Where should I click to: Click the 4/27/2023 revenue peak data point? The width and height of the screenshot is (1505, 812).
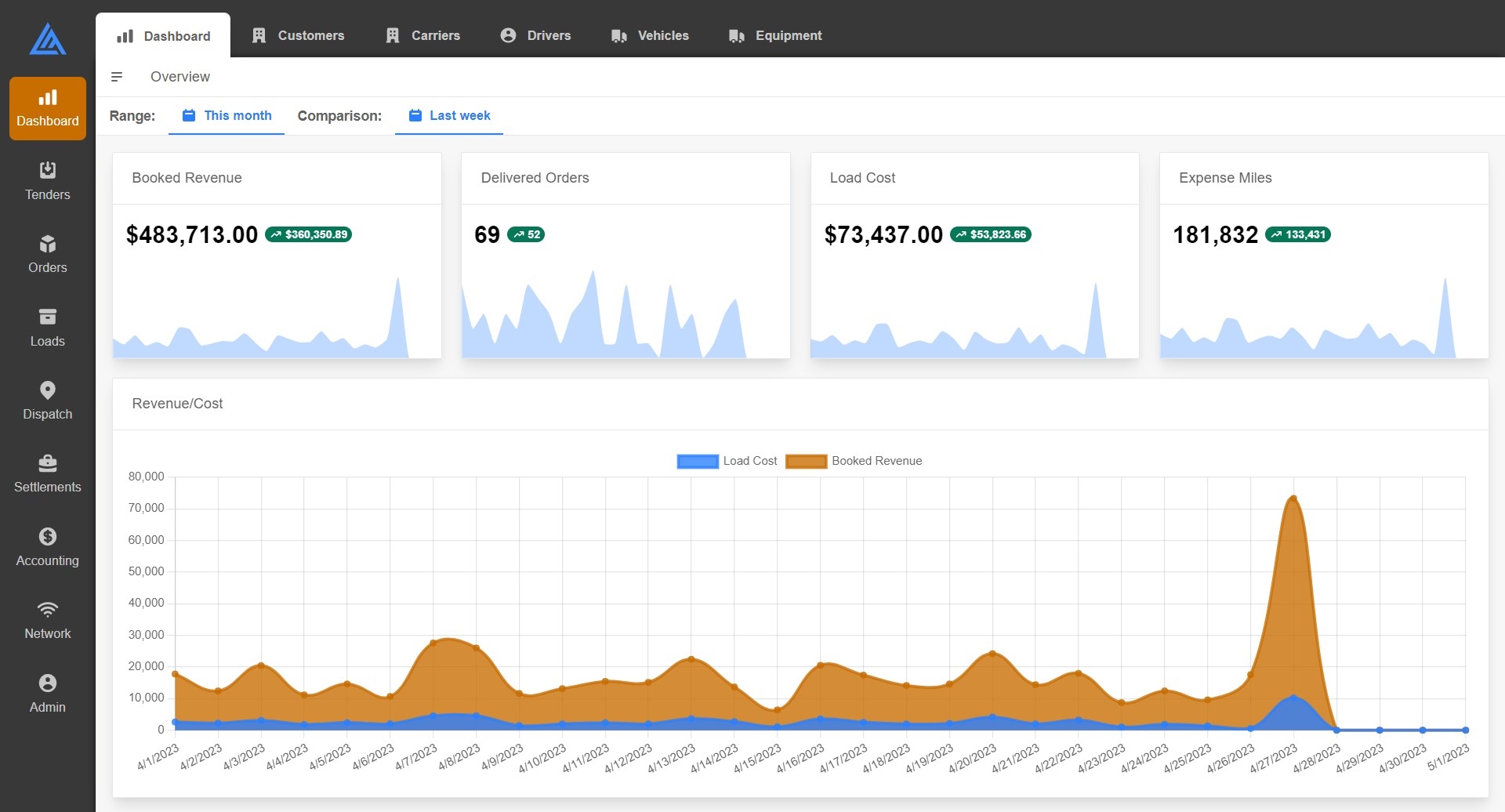[x=1293, y=498]
